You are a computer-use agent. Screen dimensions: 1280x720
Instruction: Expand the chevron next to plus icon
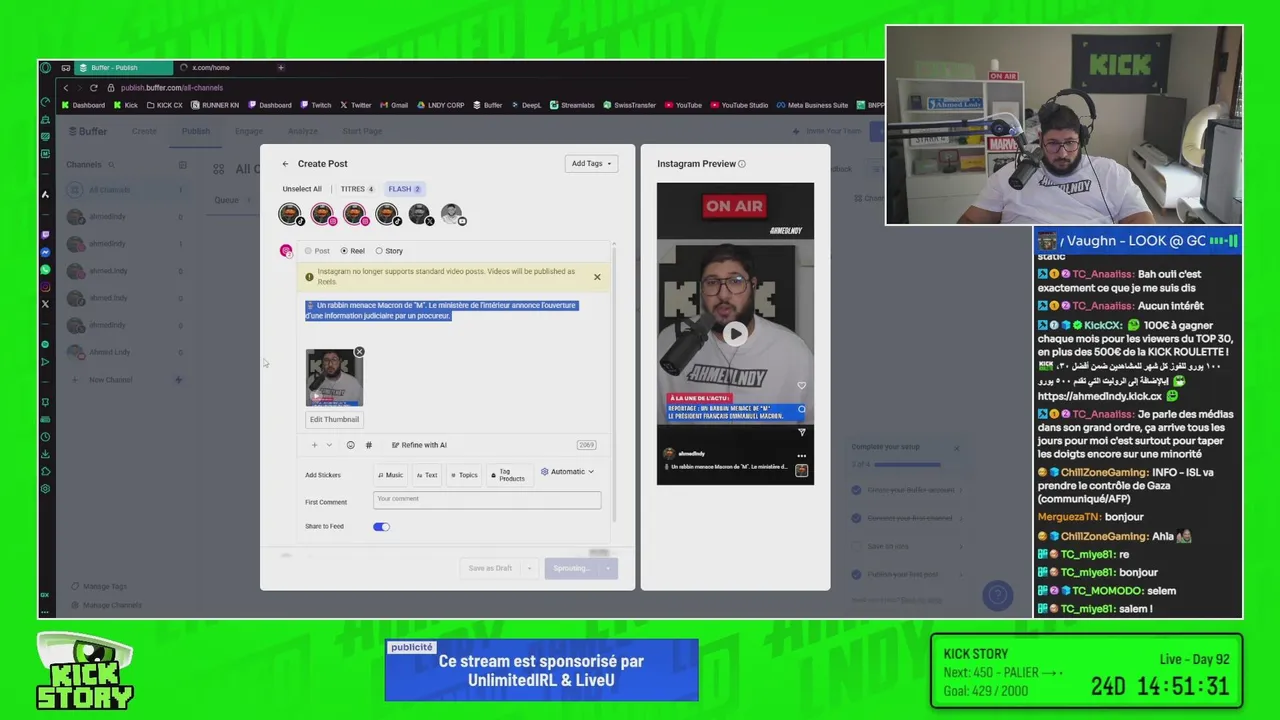pyautogui.click(x=329, y=445)
